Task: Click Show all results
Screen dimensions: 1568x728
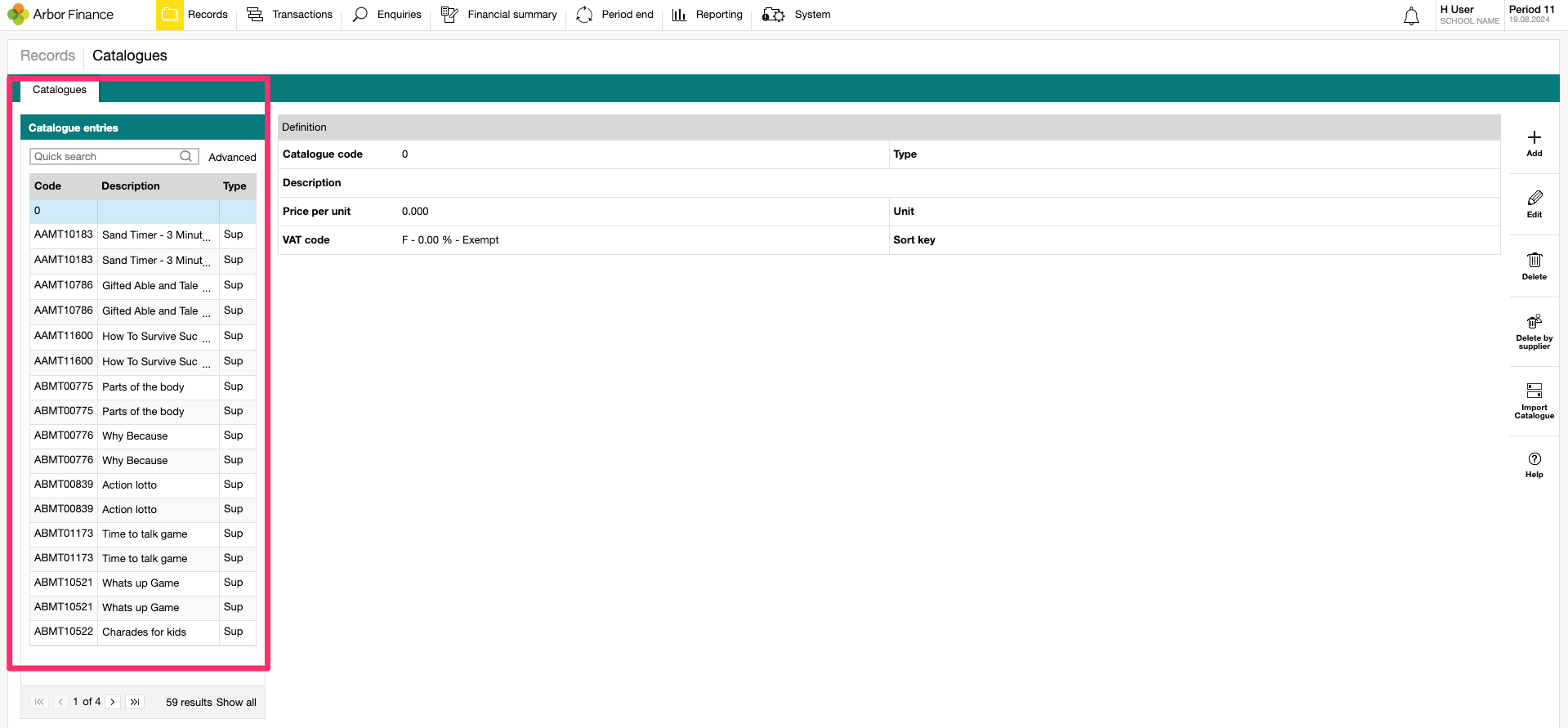Action: [236, 703]
